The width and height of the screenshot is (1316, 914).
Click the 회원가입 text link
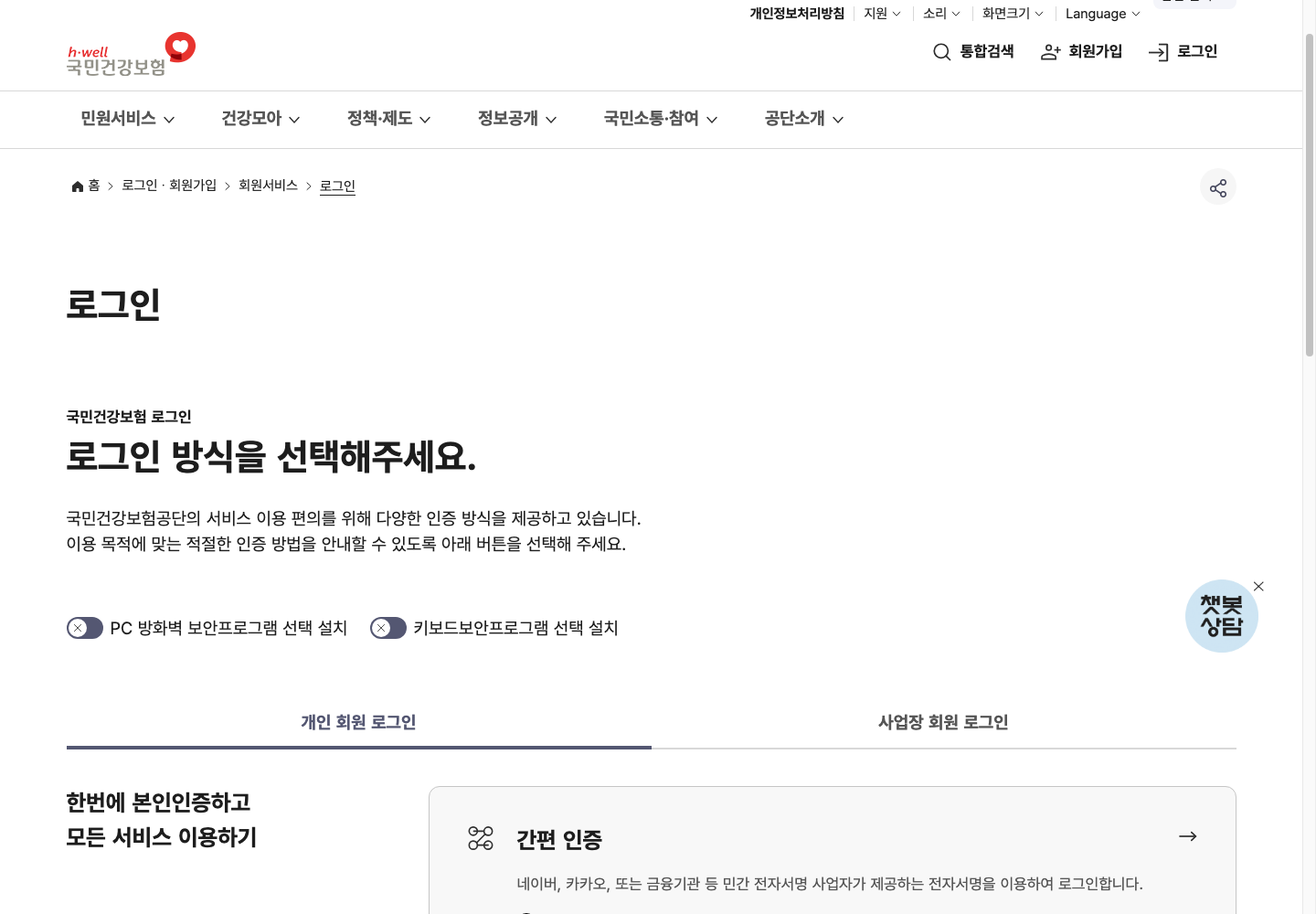click(x=1096, y=52)
